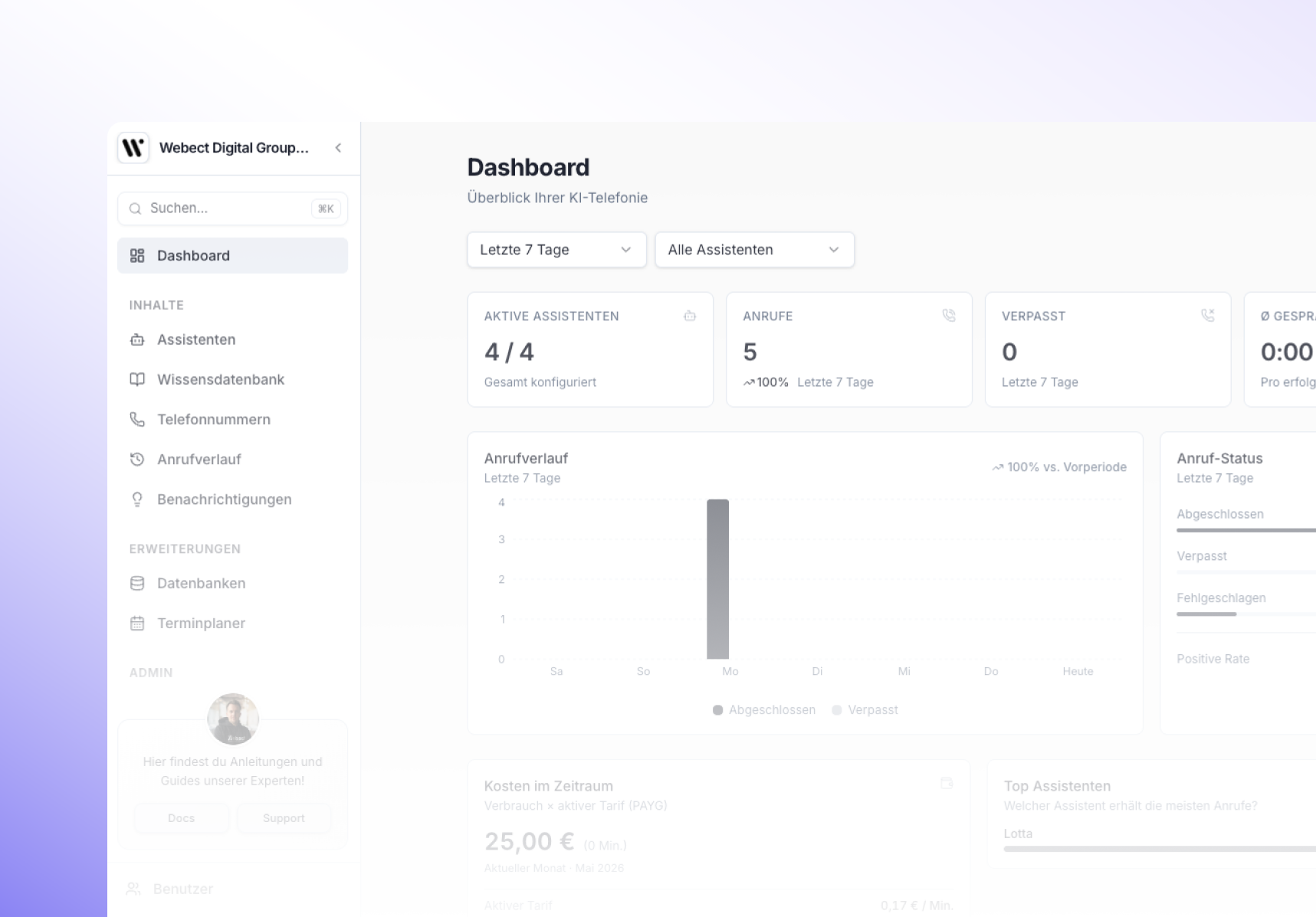Open Benachrichtigungen menu item

pyautogui.click(x=232, y=499)
